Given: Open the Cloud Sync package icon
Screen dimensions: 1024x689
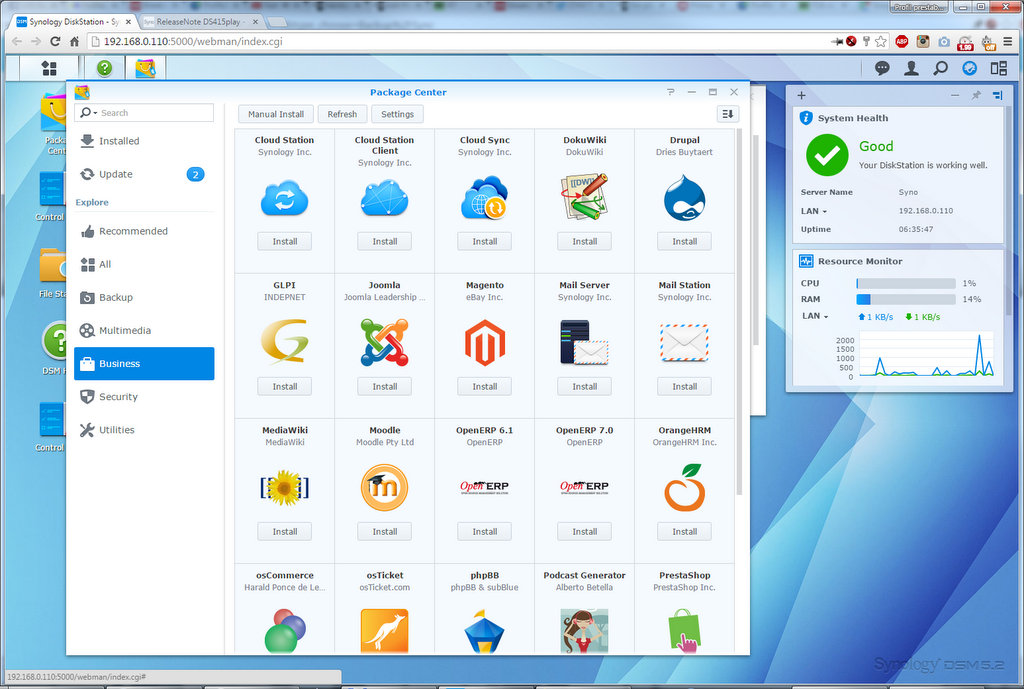Looking at the screenshot, I should 485,199.
